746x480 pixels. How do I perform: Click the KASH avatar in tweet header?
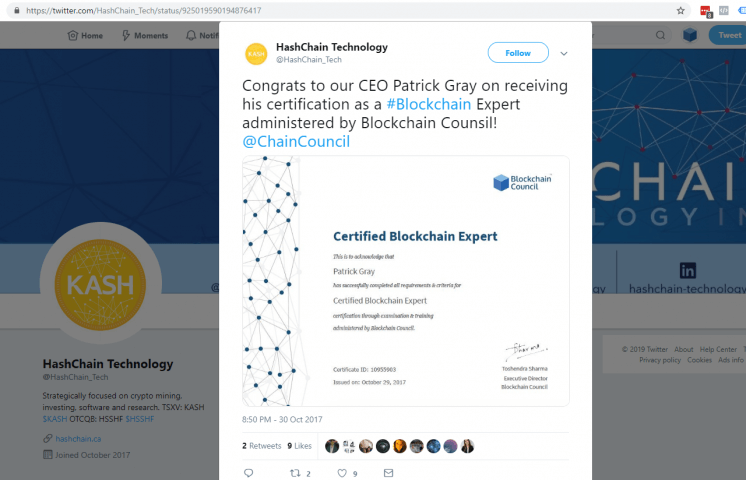pyautogui.click(x=256, y=53)
